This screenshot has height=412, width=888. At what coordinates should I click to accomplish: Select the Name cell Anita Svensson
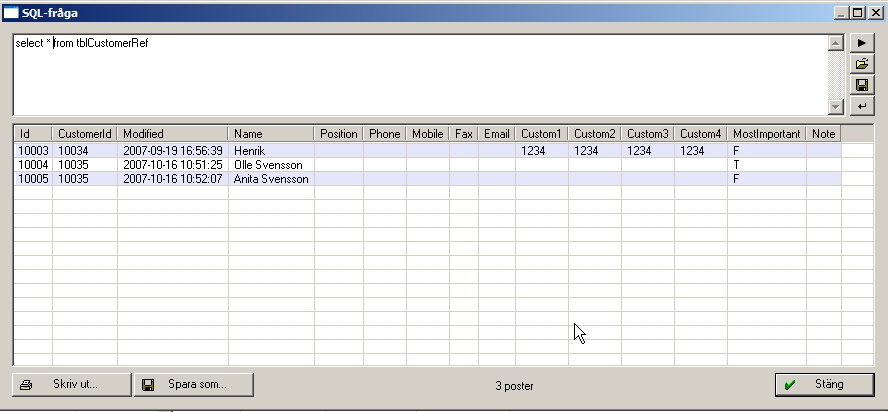271,179
